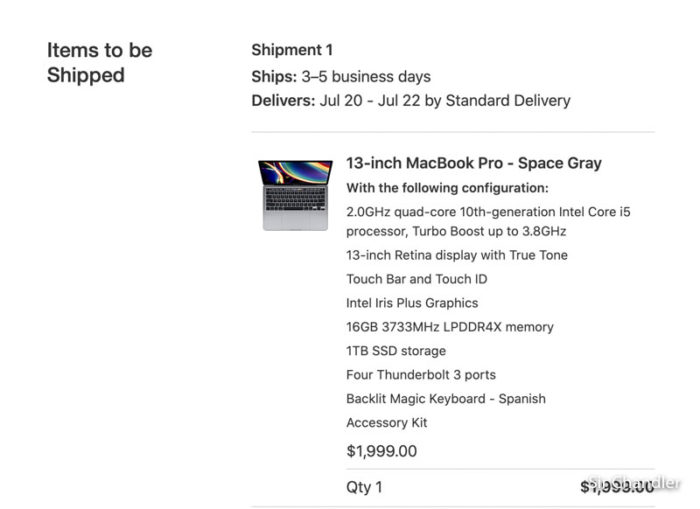The height and width of the screenshot is (509, 700).
Task: Click the total price beside Qty 1
Action: (617, 487)
